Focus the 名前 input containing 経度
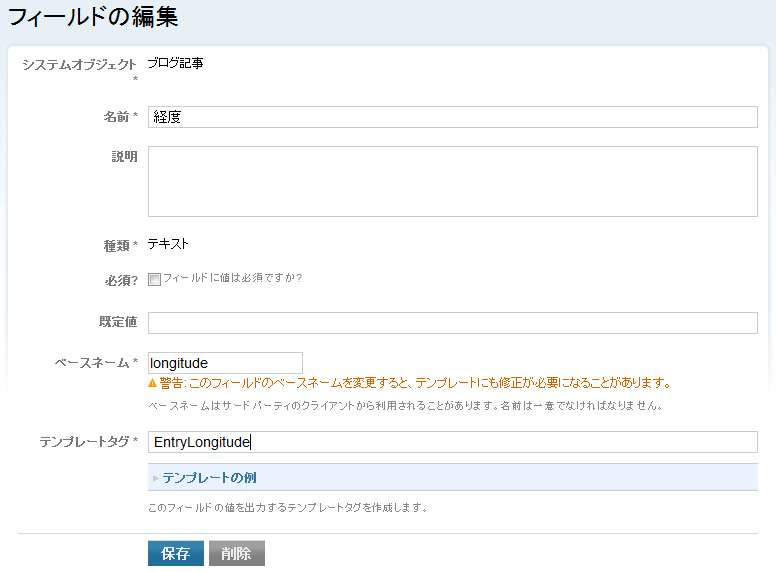Viewport: 776px width, 572px height. pos(452,117)
